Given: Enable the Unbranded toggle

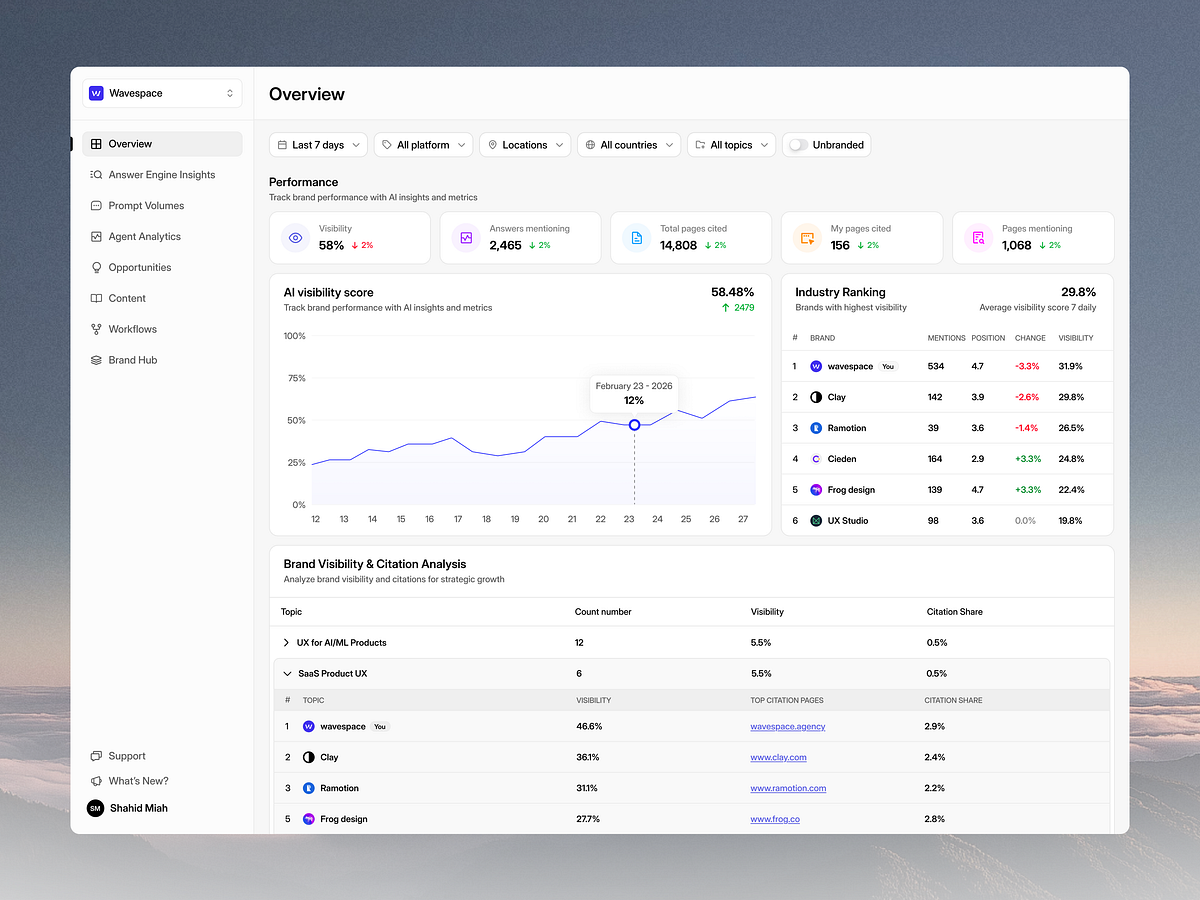Looking at the screenshot, I should coord(798,144).
